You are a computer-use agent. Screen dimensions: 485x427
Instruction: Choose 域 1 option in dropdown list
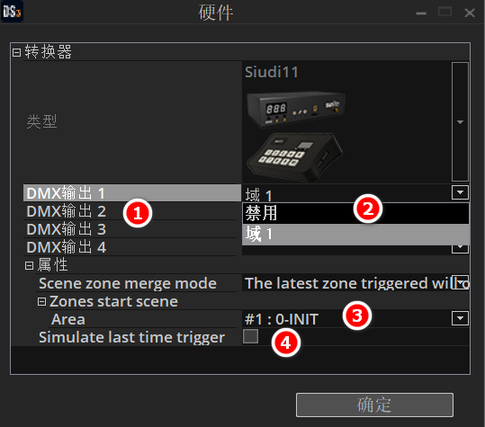356,234
